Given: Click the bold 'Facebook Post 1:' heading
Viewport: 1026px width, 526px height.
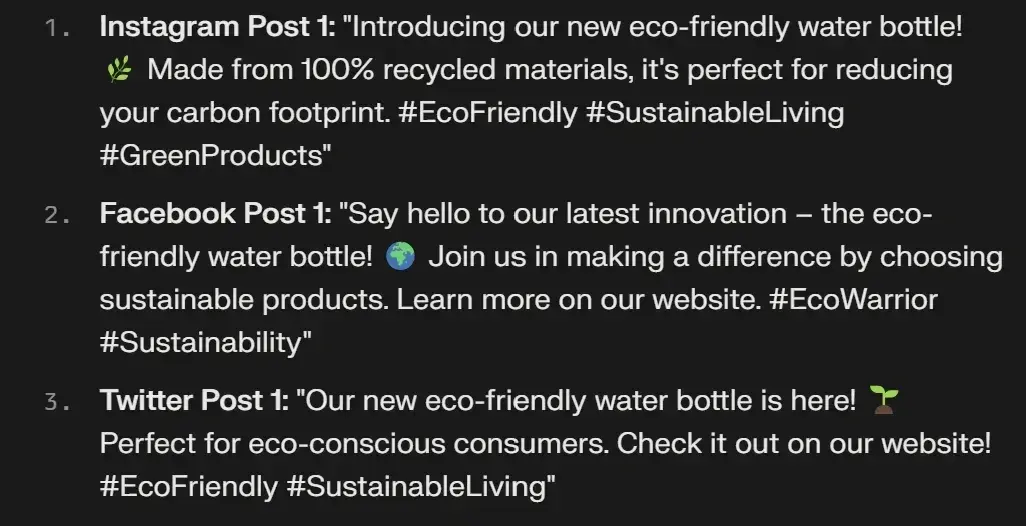Looking at the screenshot, I should pos(216,214).
